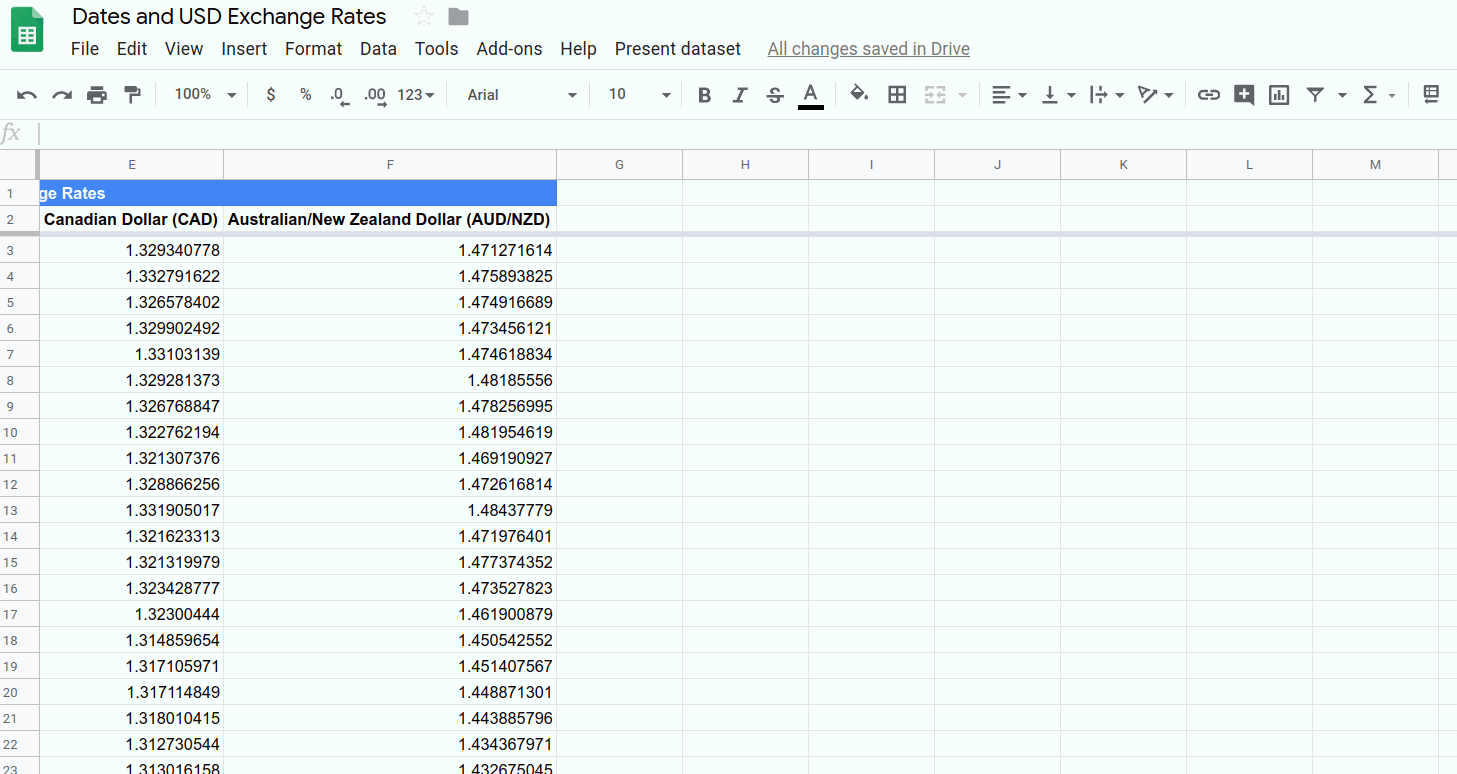Add a comment with the comment icon
1457x774 pixels.
[1244, 95]
